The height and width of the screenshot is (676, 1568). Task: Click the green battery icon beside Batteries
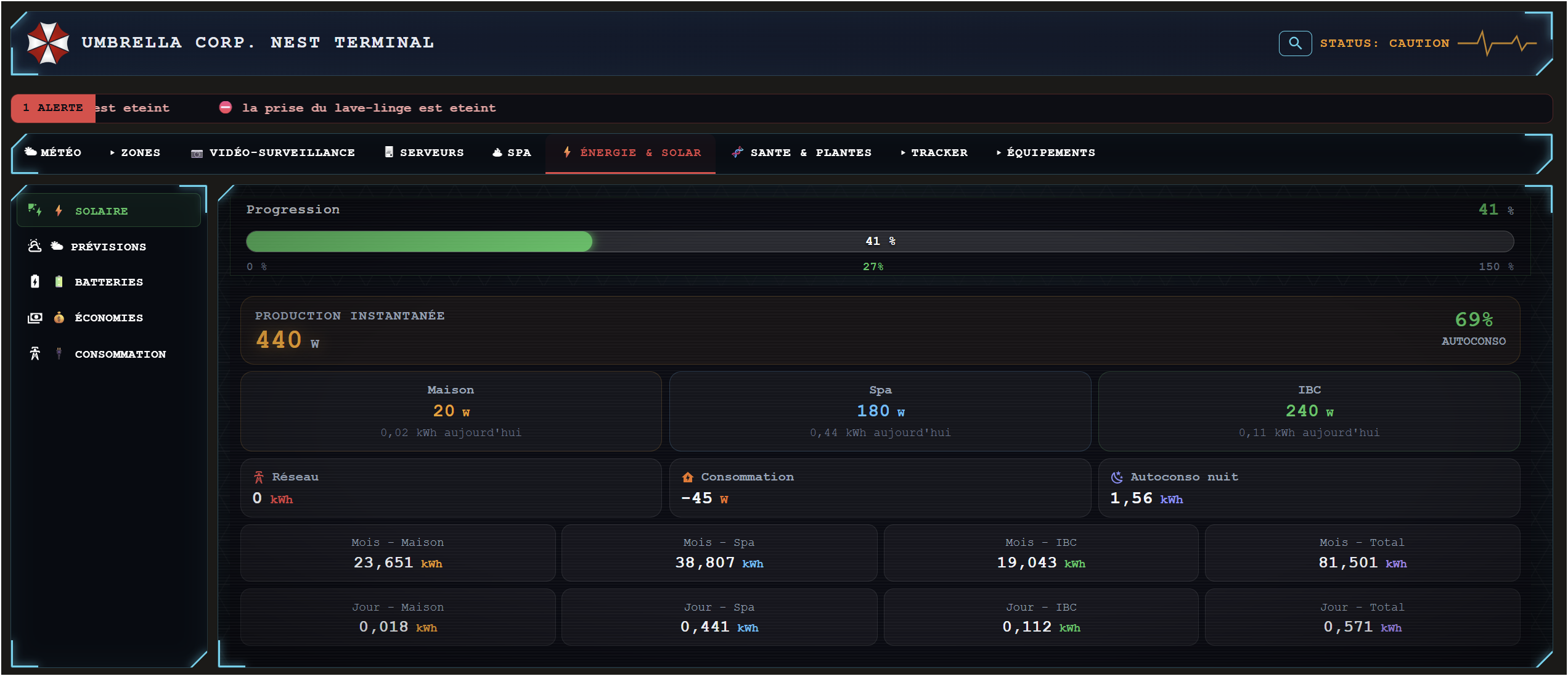click(59, 281)
